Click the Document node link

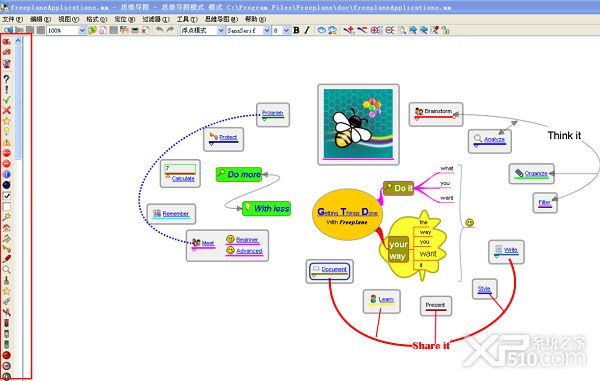pos(334,269)
